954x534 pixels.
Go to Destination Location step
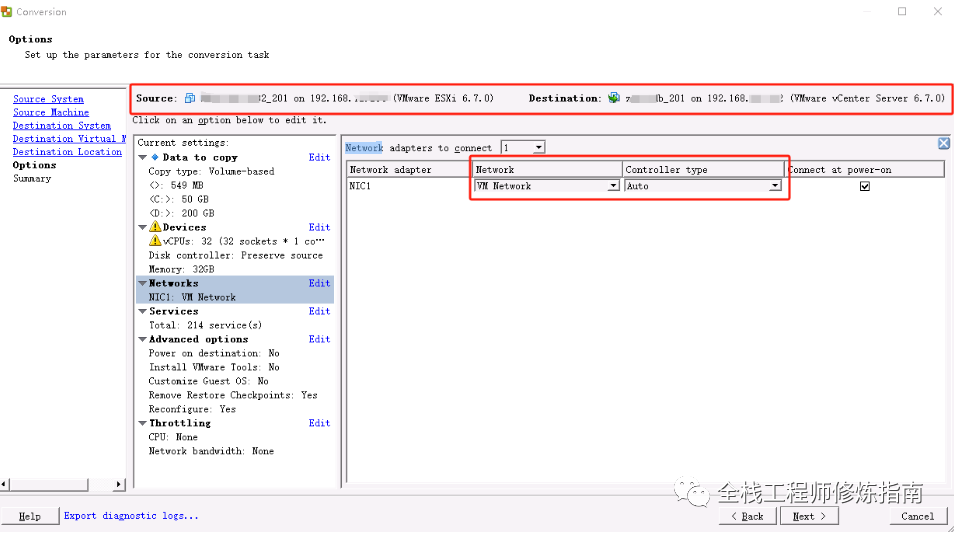(x=67, y=152)
